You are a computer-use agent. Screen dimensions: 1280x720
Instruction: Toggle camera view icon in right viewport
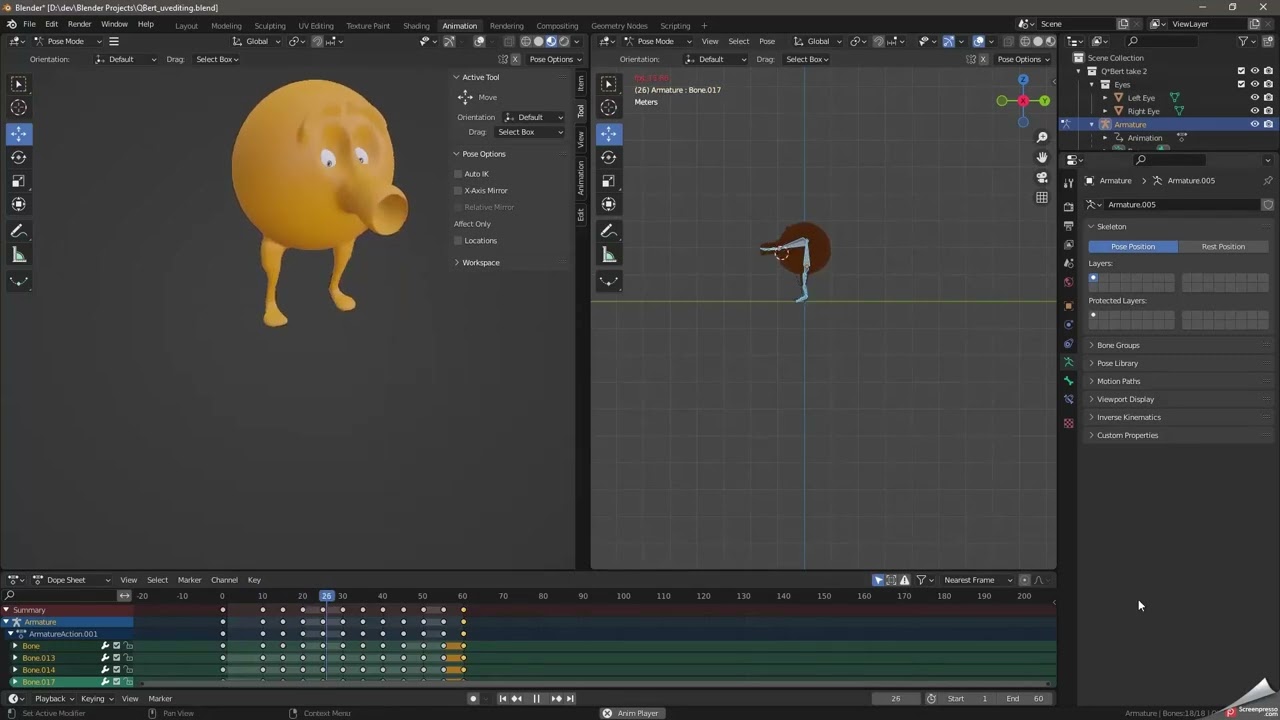(x=1042, y=177)
